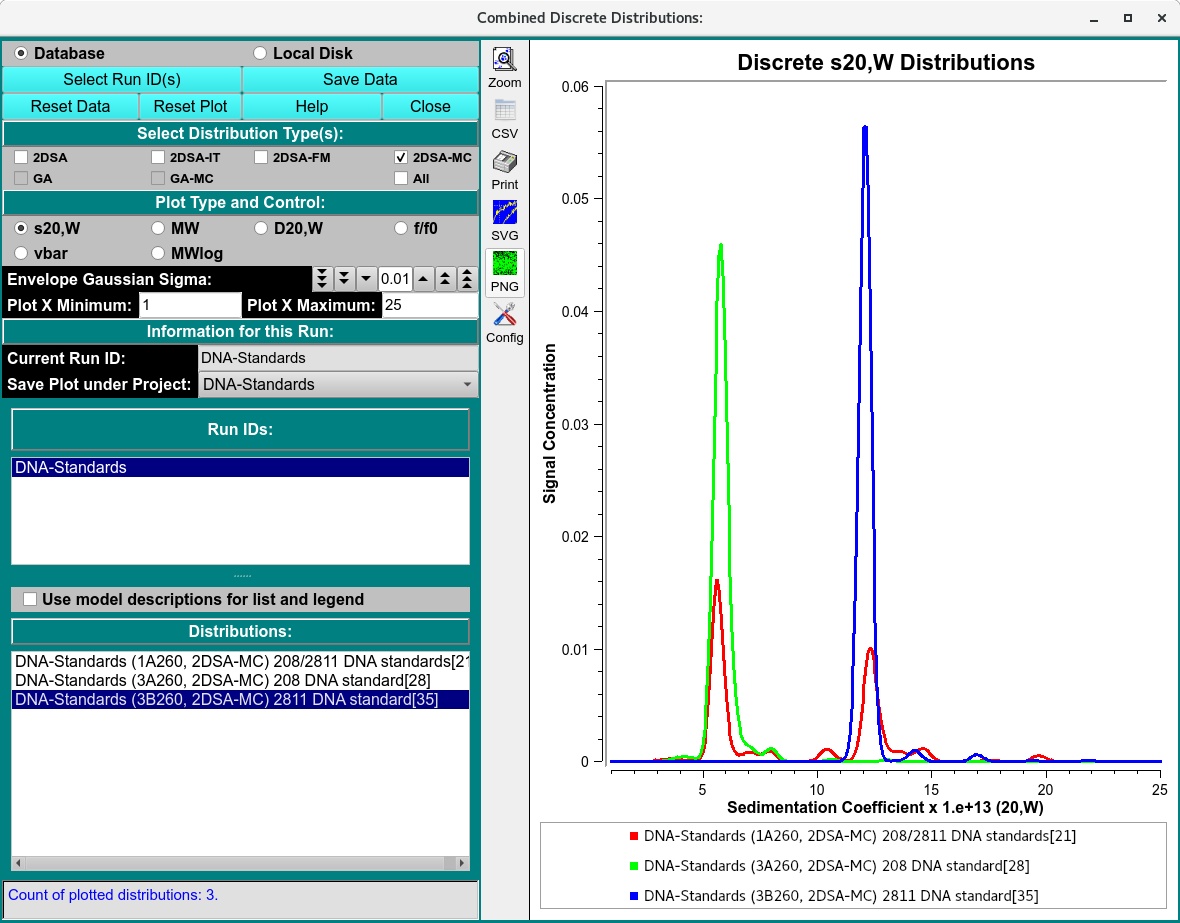Open the plot Config tool
This screenshot has width=1180, height=923.
point(505,322)
